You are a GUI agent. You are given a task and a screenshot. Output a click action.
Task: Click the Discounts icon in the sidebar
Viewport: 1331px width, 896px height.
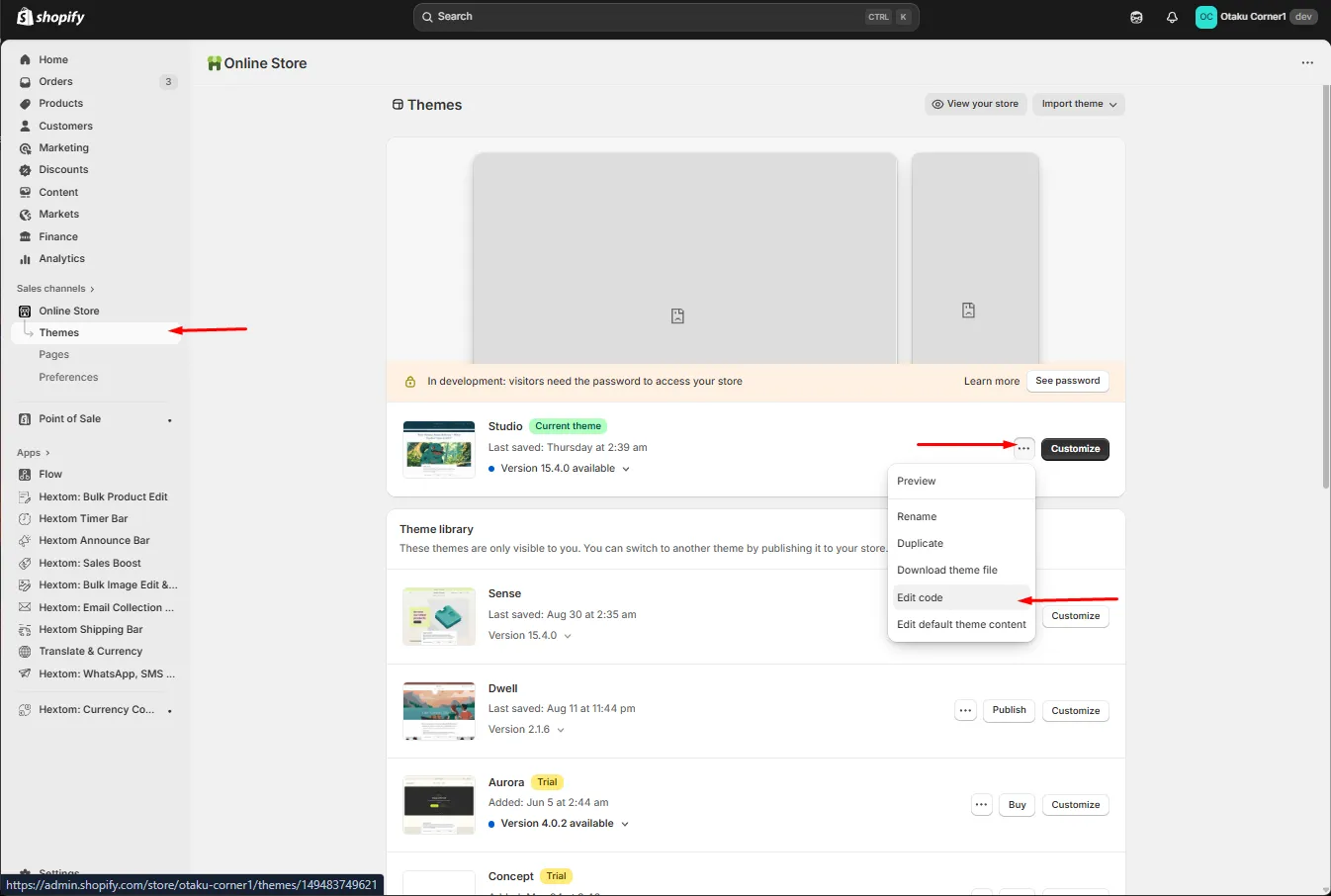(x=26, y=170)
